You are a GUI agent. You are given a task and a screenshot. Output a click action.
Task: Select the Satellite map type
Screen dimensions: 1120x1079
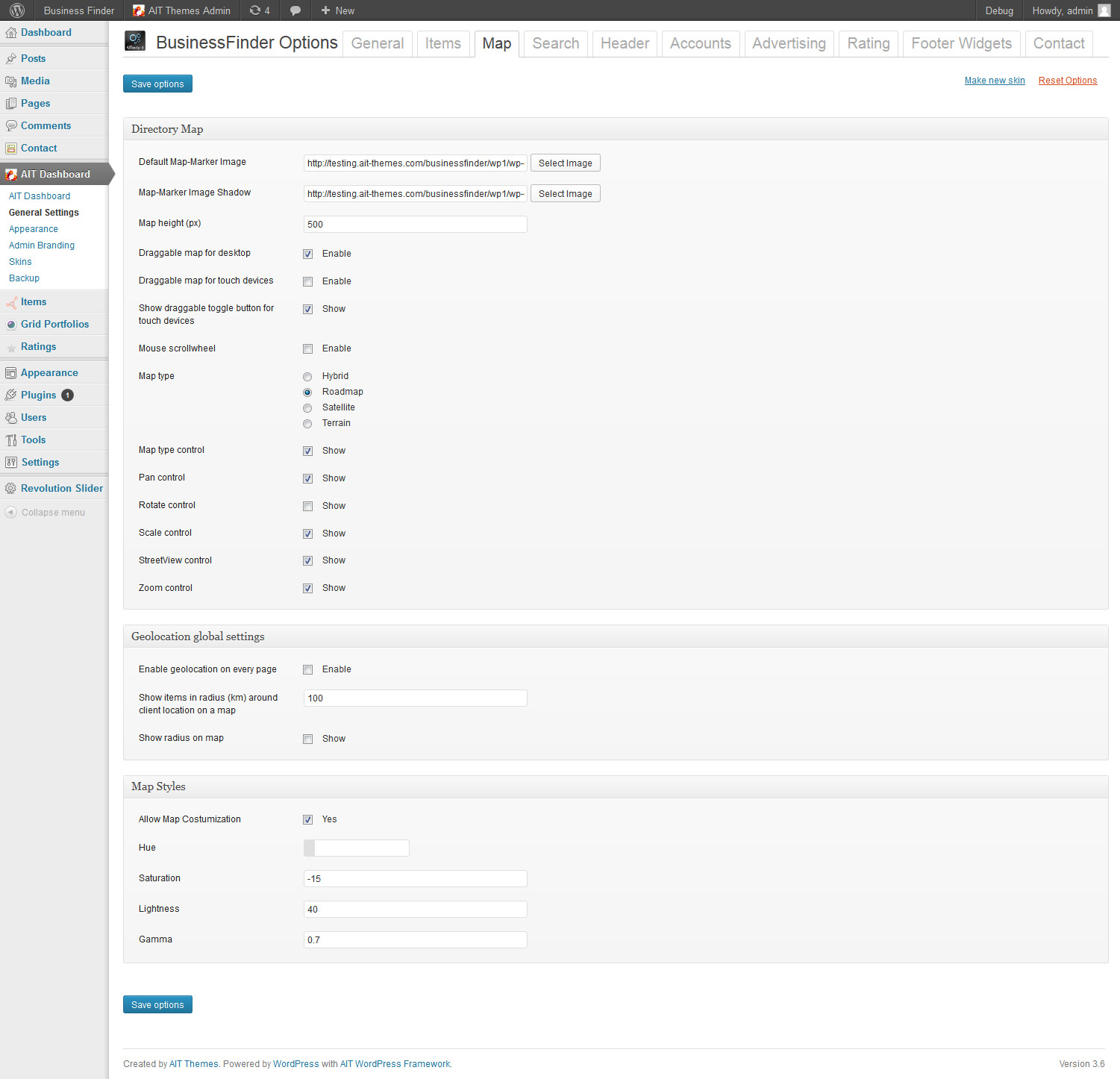pyautogui.click(x=307, y=407)
